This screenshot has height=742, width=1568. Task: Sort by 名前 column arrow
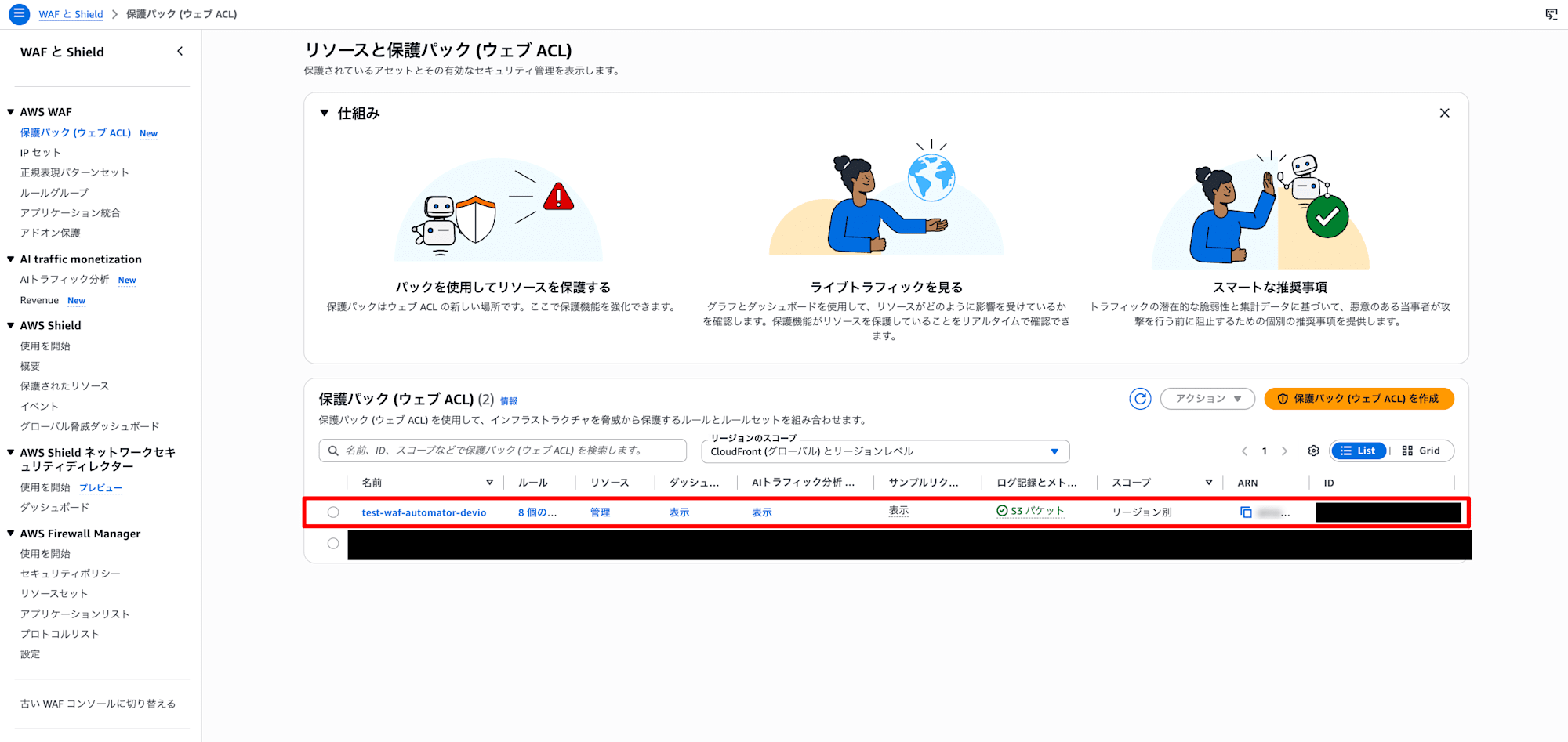coord(489,483)
